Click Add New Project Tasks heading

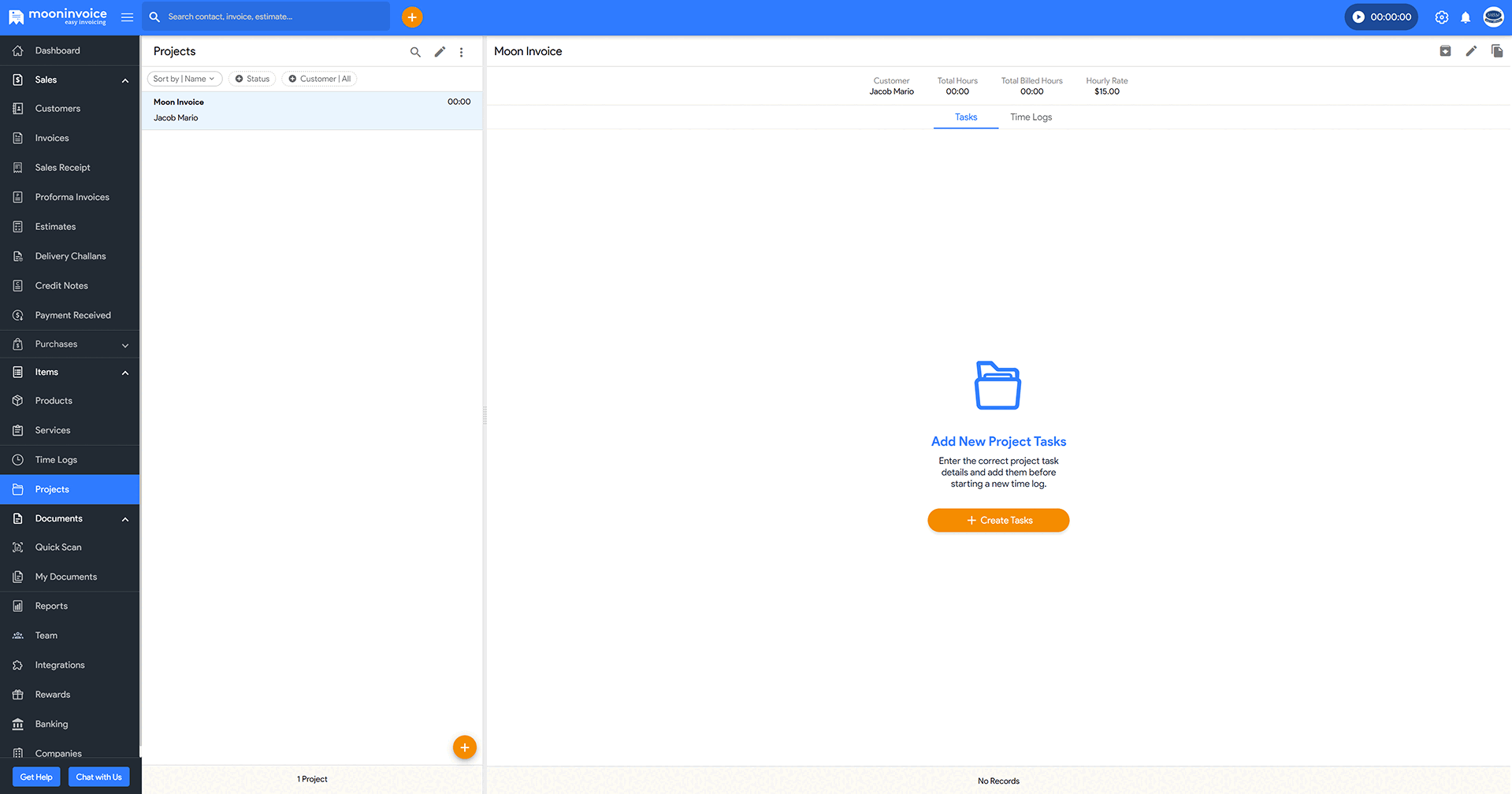pyautogui.click(x=998, y=441)
